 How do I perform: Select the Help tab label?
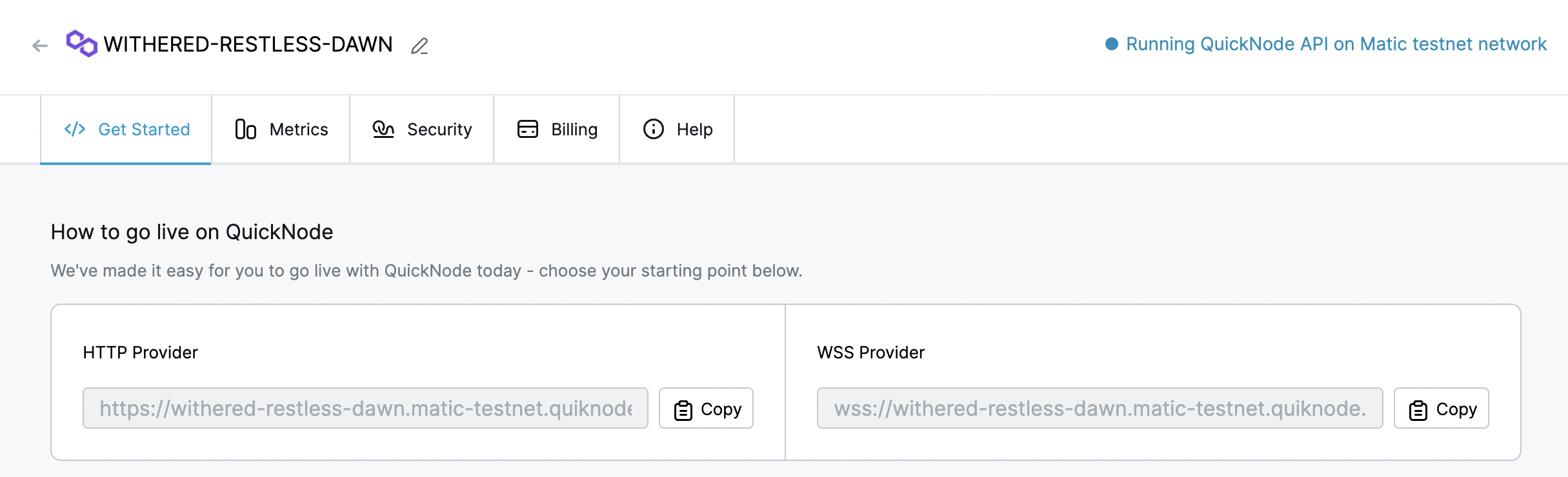(x=694, y=130)
